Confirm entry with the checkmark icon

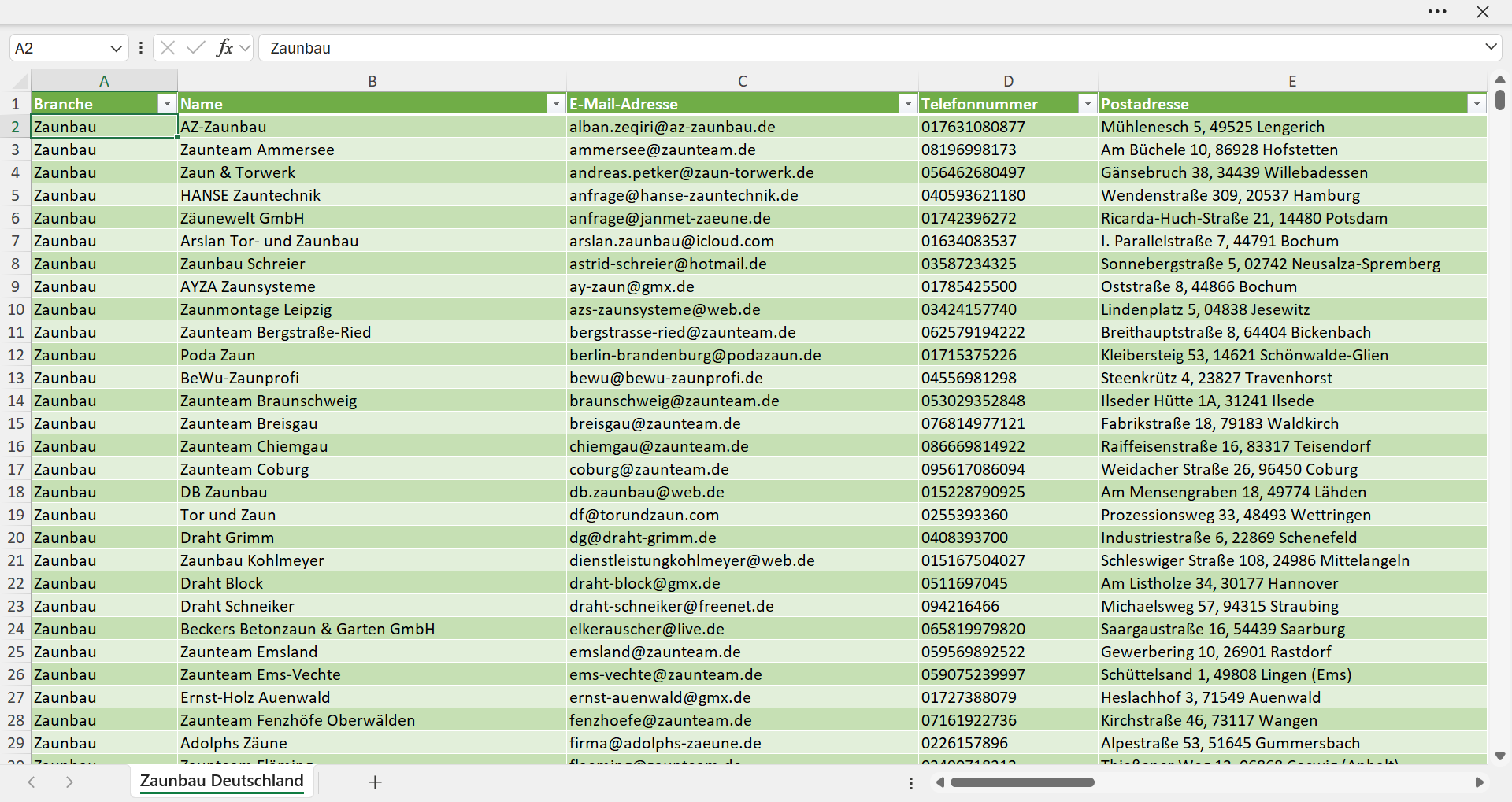click(196, 48)
